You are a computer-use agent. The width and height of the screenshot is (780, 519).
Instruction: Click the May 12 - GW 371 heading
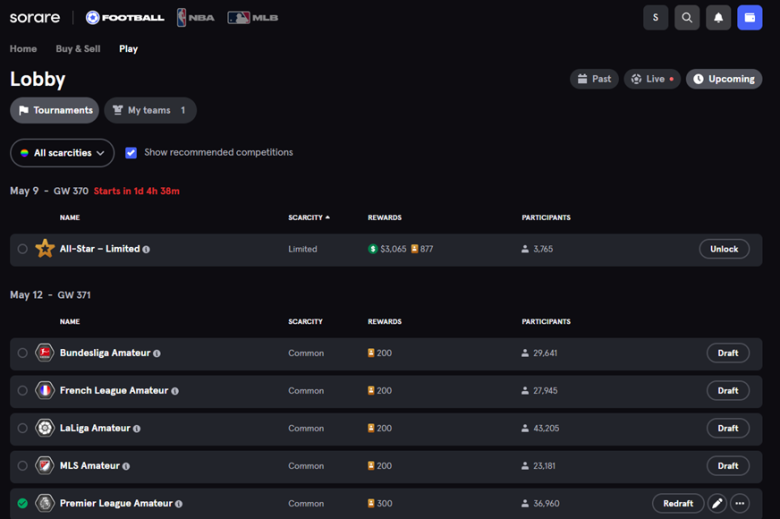coord(50,295)
